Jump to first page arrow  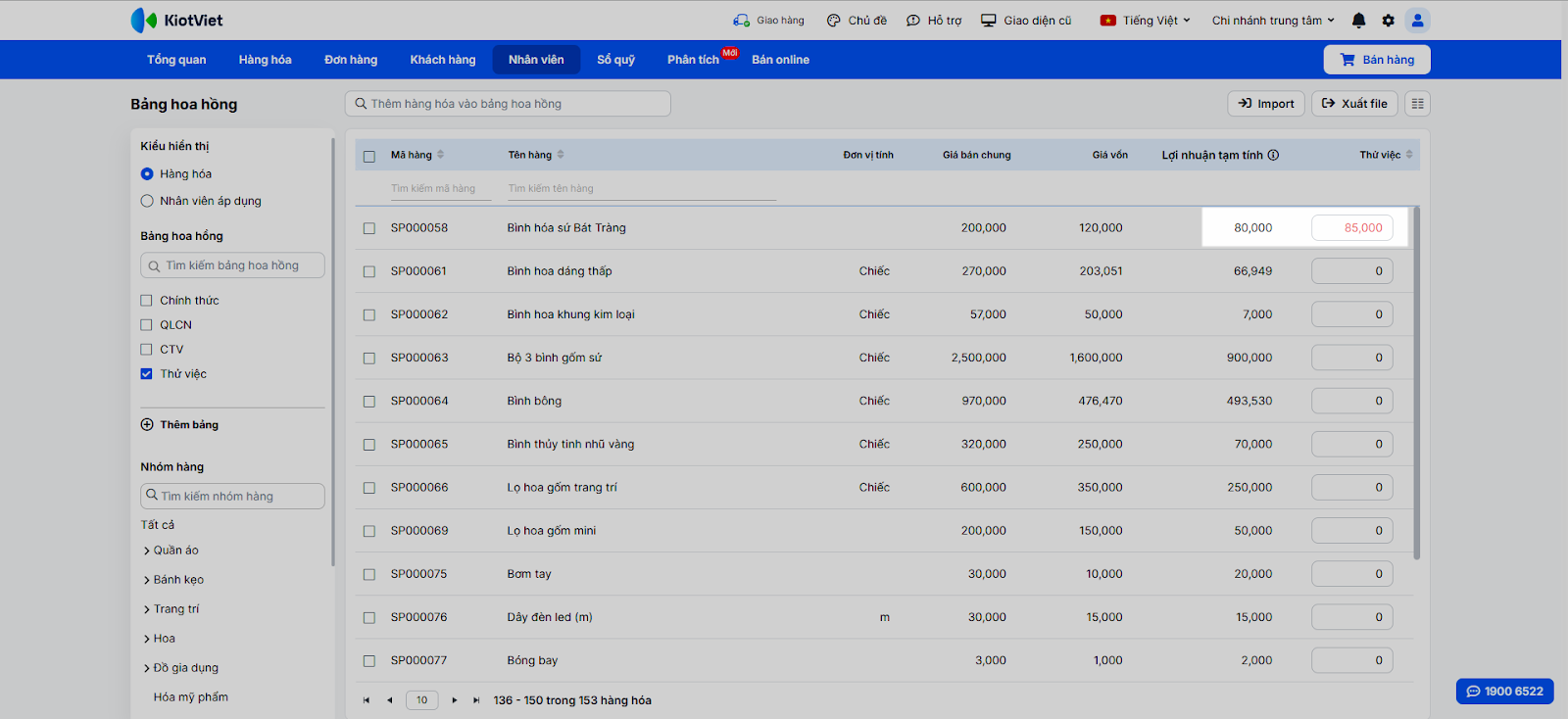pos(367,700)
